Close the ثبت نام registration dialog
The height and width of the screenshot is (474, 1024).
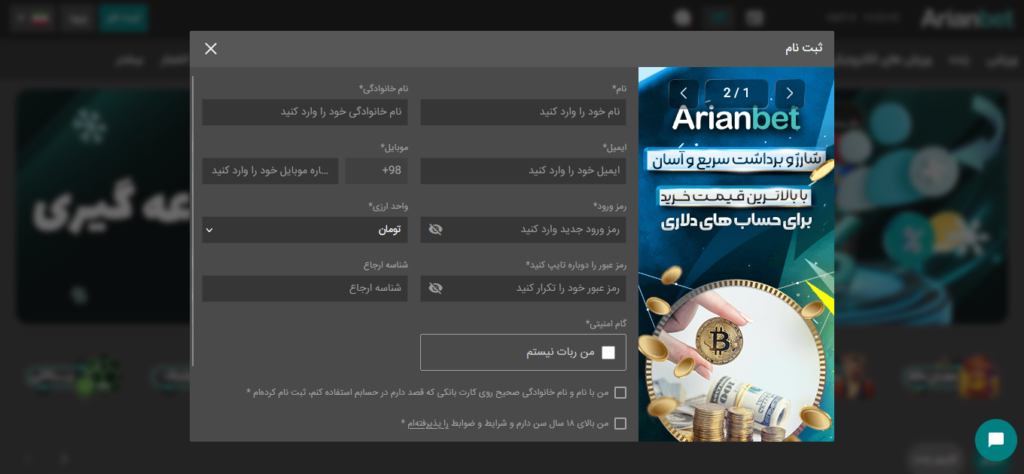click(x=210, y=49)
